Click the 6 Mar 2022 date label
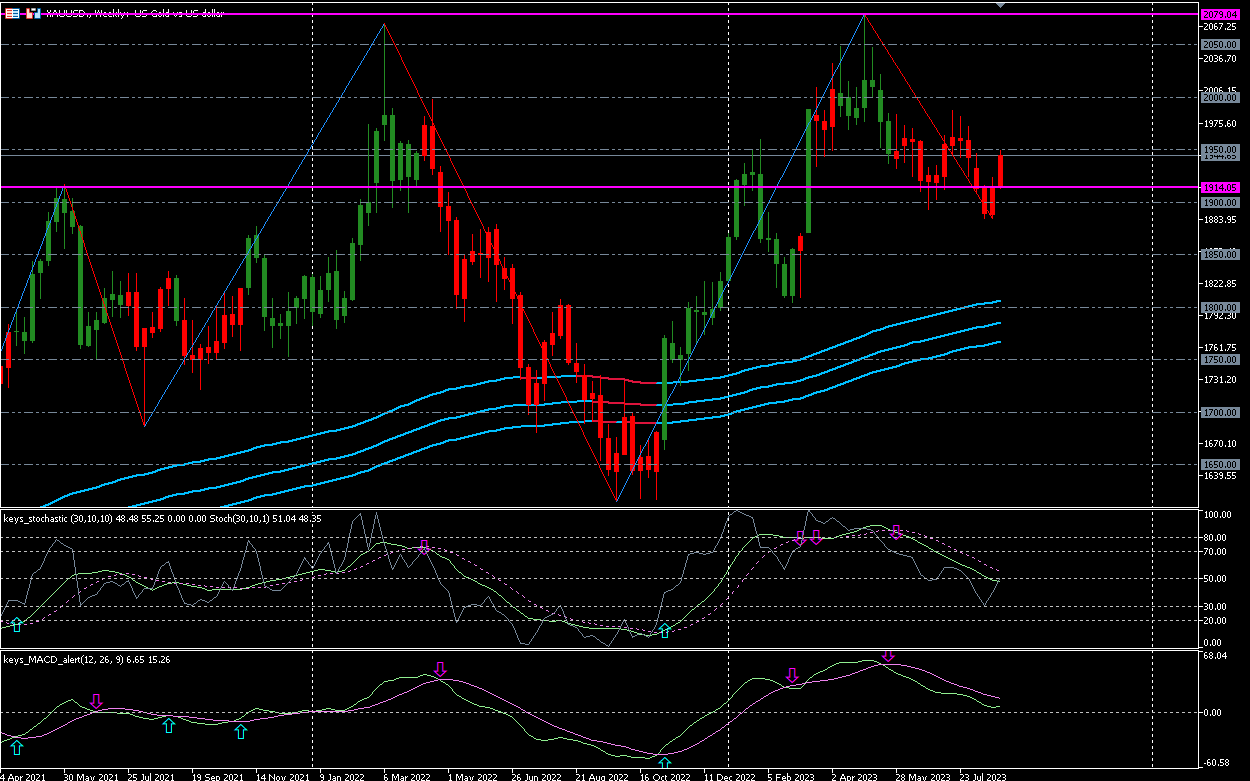This screenshot has width=1250, height=781. (406, 775)
